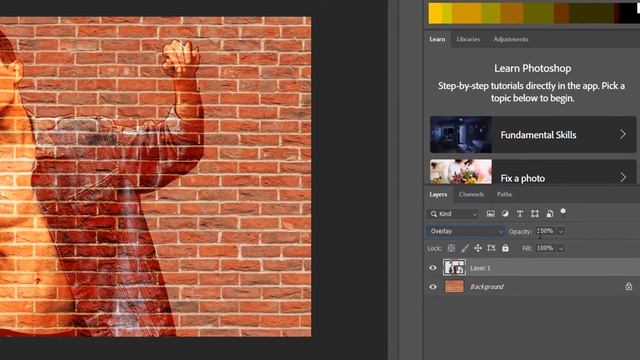
Task: Select the Background layer thumbnail
Action: (x=454, y=287)
